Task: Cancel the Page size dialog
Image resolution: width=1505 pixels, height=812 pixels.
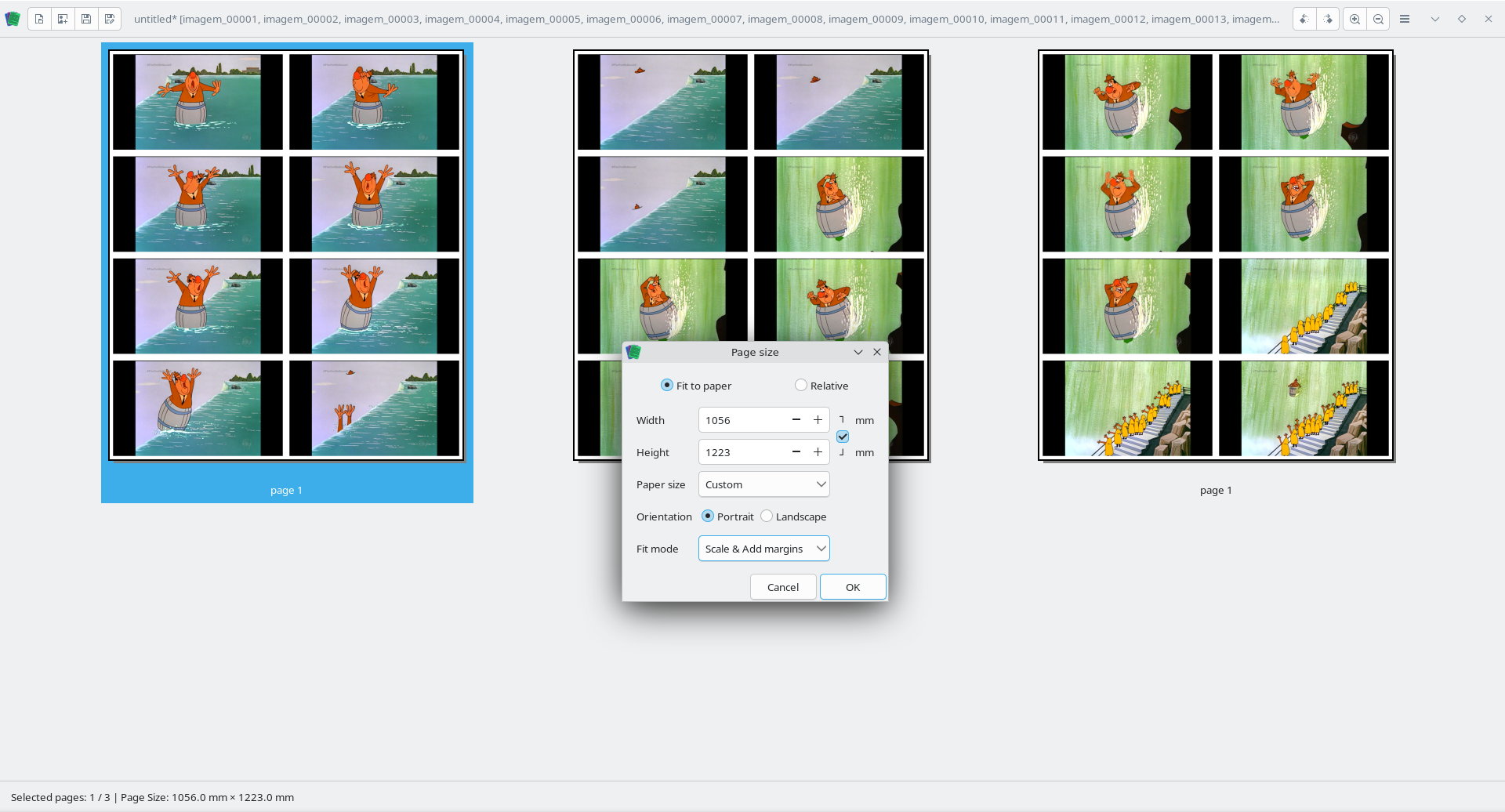Action: pyautogui.click(x=782, y=586)
